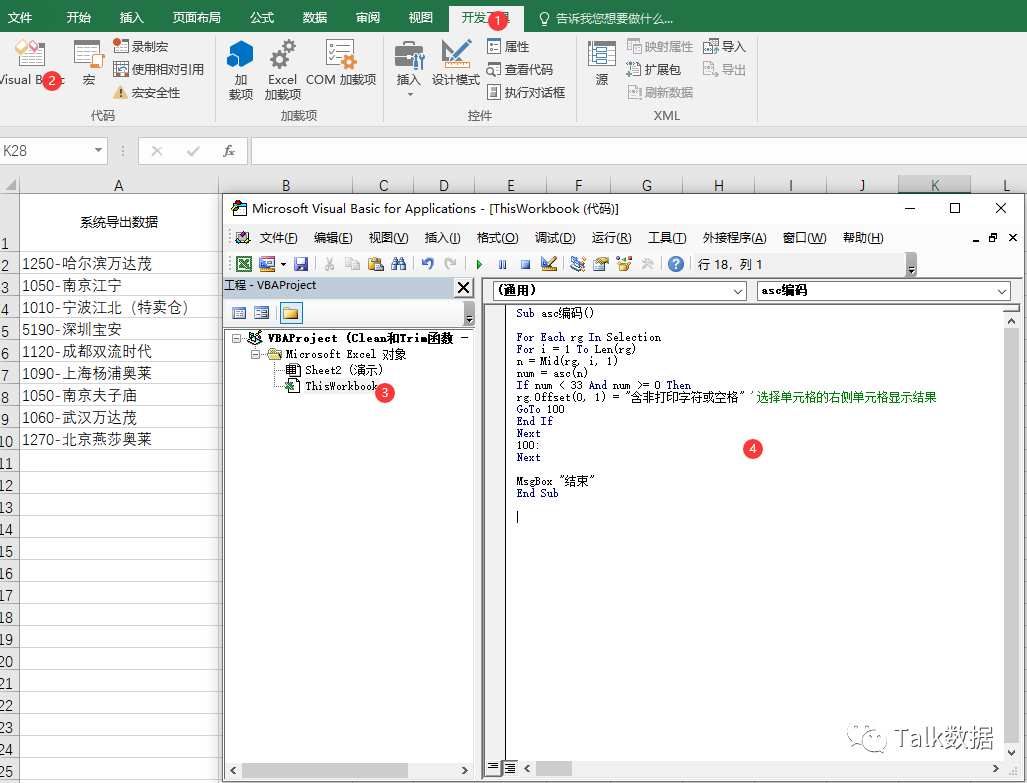The image size is (1027, 783).
Task: Toggle folders view in project panel
Action: [291, 313]
